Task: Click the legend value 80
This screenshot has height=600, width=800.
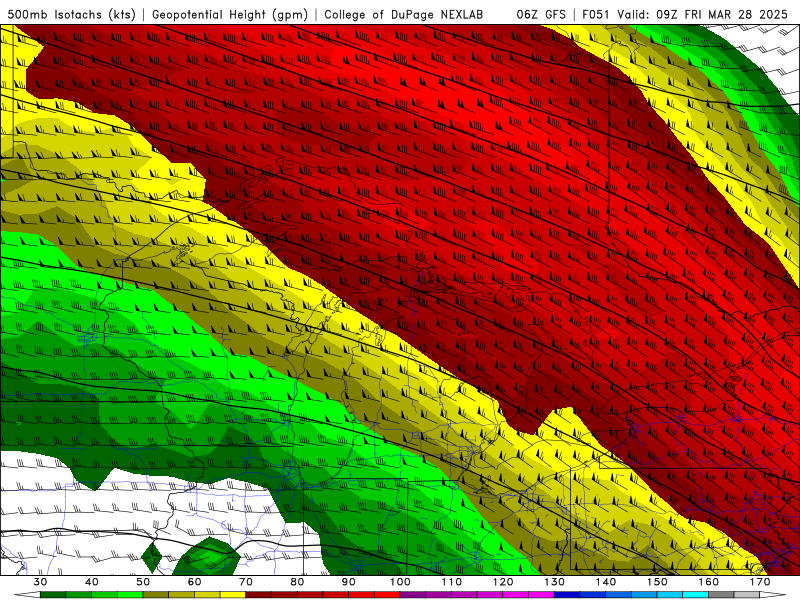Action: click(x=297, y=582)
